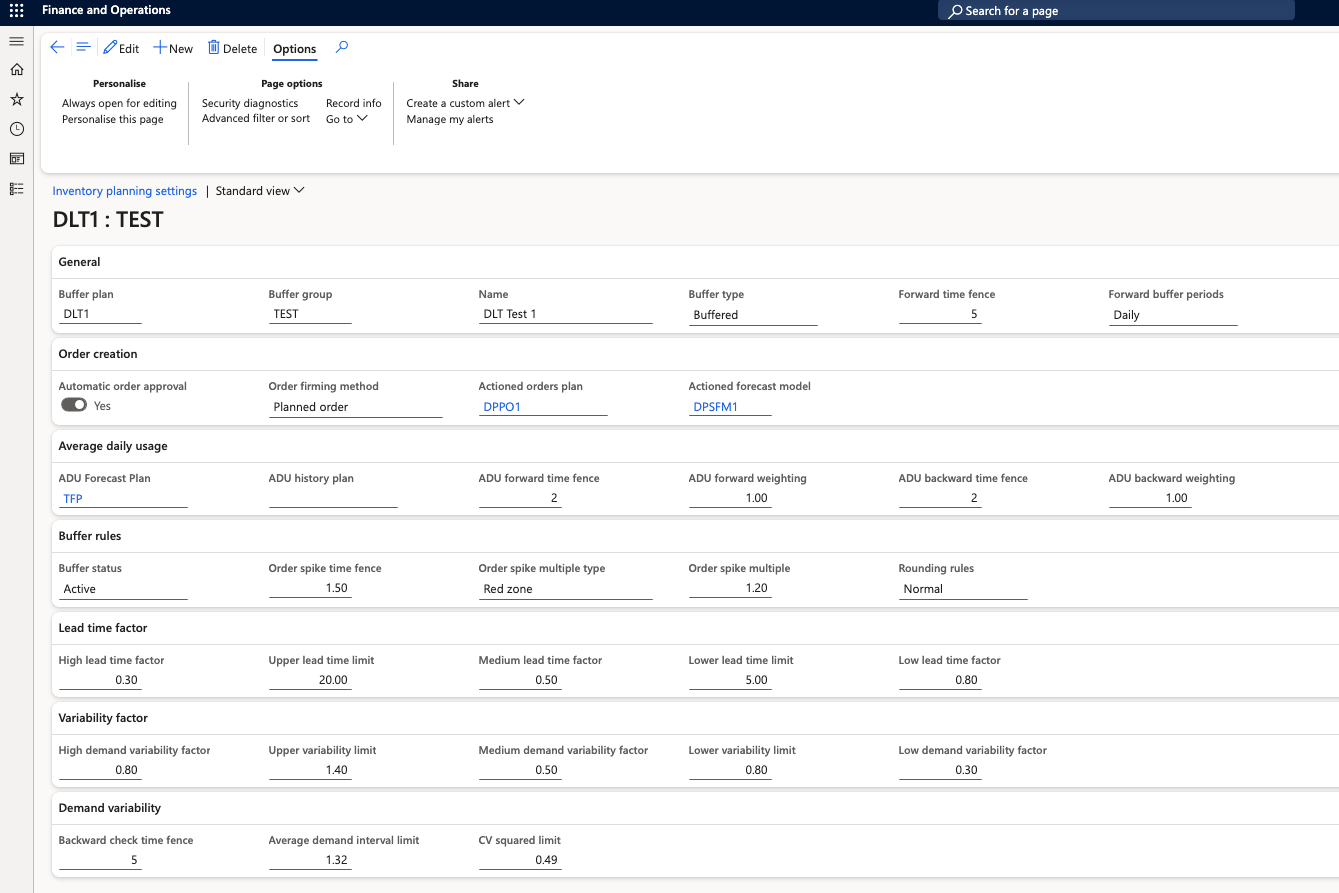
Task: Open the Go to dropdown
Action: (346, 119)
